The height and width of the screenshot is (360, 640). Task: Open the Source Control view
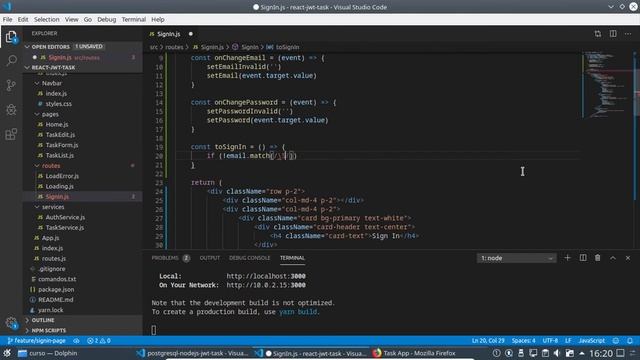click(11, 85)
